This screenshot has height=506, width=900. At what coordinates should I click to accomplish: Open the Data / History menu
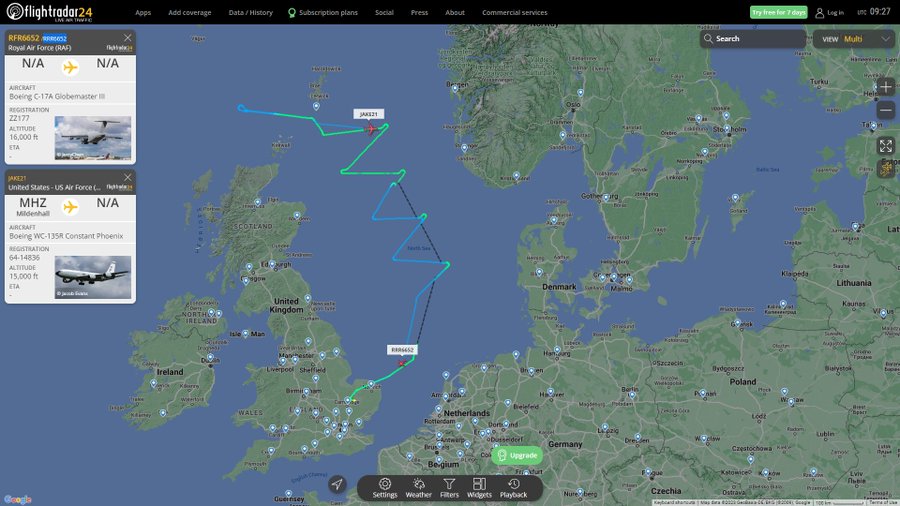click(250, 13)
